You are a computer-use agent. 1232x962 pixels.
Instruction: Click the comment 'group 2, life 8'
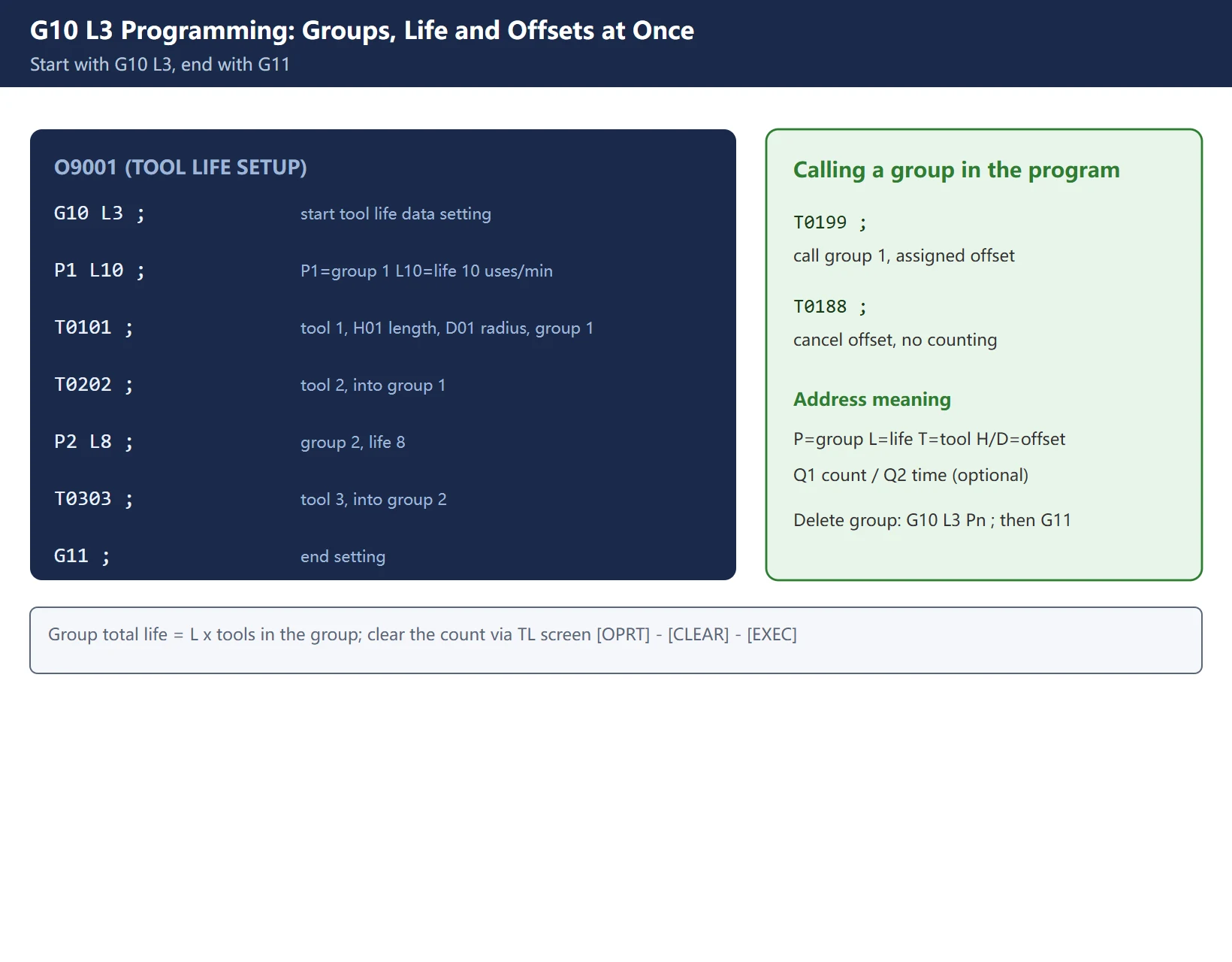pos(353,443)
